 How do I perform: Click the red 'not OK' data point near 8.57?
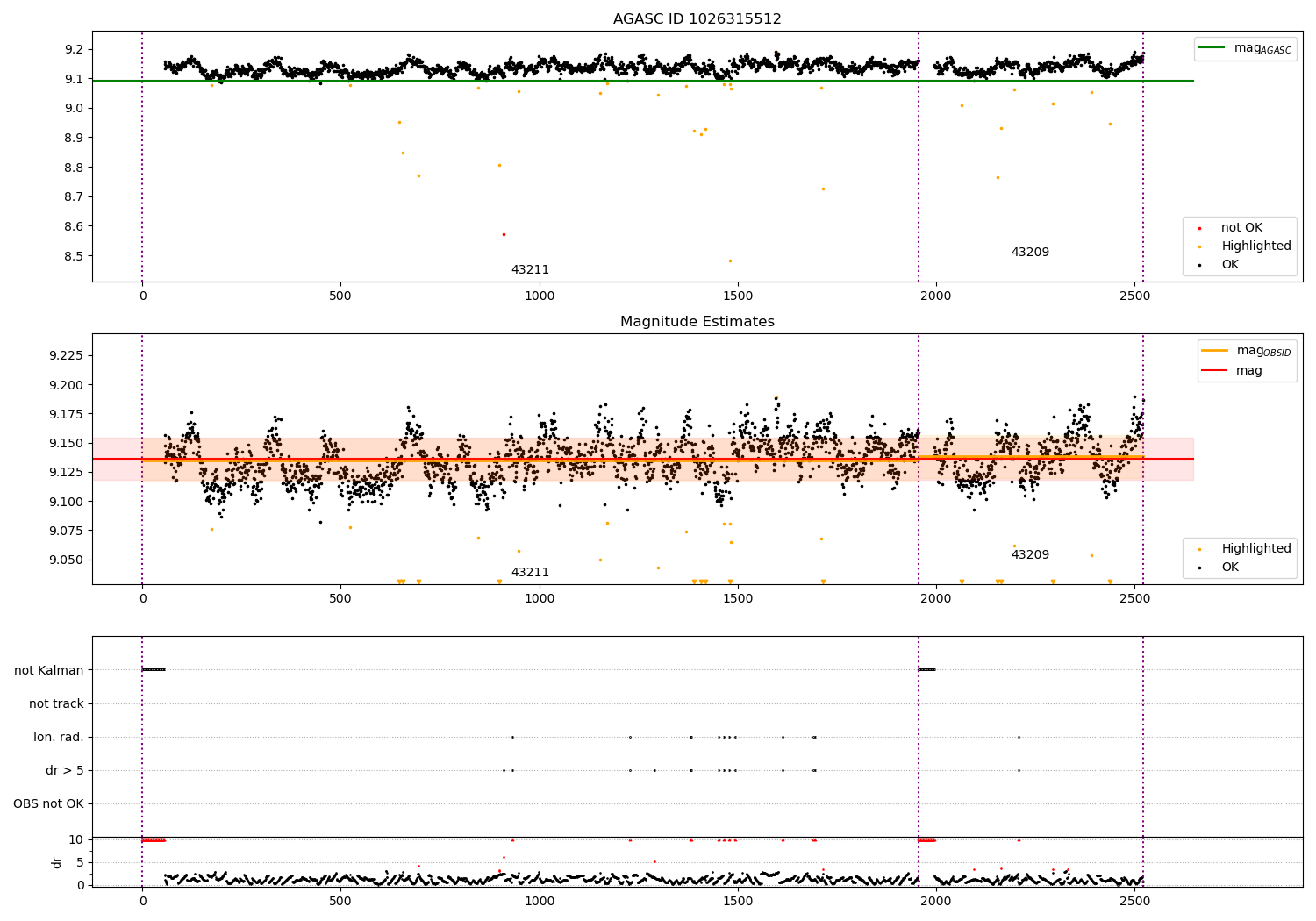504,234
